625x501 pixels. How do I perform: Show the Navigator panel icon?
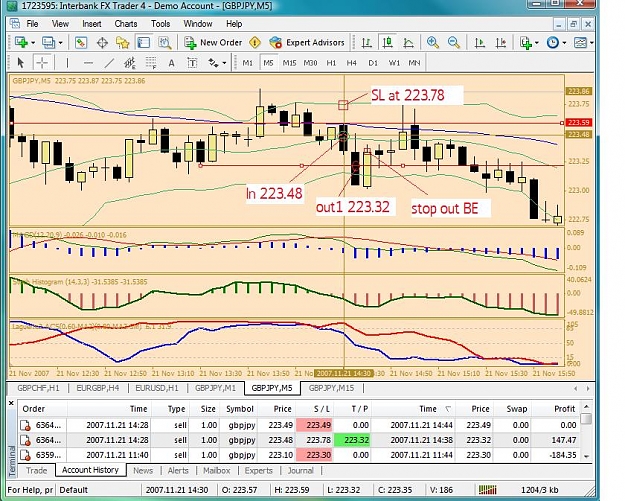click(x=122, y=43)
